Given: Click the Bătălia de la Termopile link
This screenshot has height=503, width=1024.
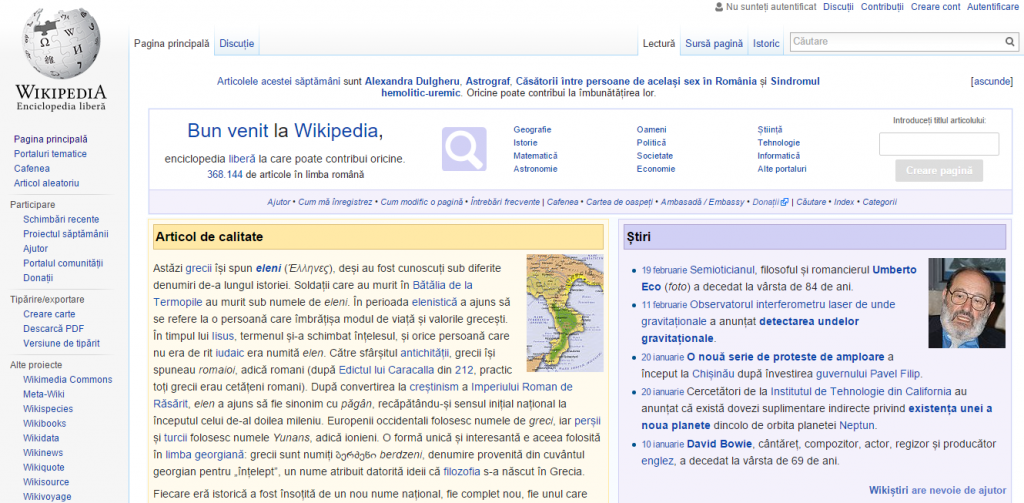Looking at the screenshot, I should pyautogui.click(x=313, y=294).
